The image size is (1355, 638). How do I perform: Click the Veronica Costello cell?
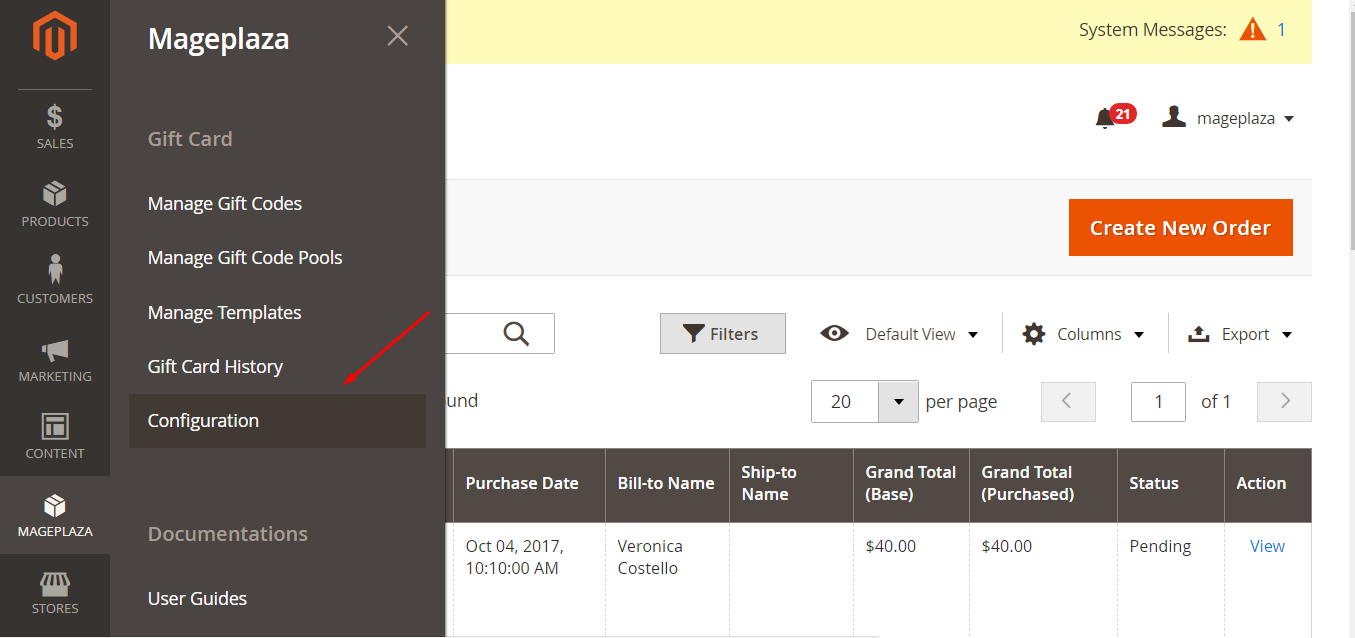click(667, 580)
